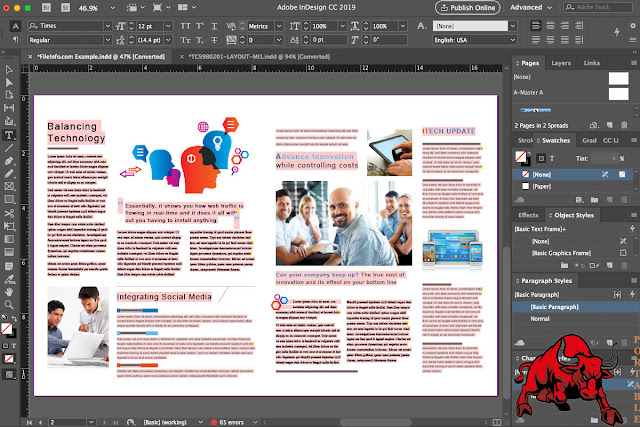Select the Free Transform tool
Screen dimensions: 640x427
click(9, 226)
